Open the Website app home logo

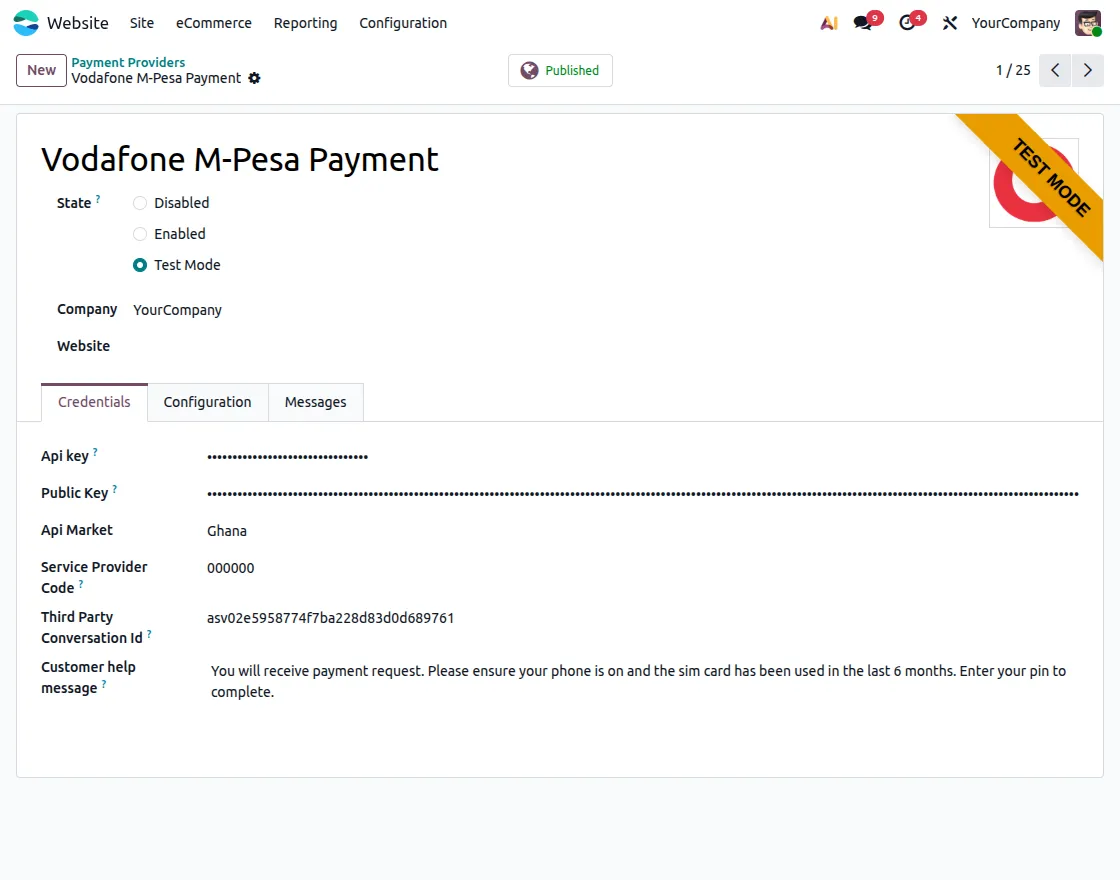click(x=26, y=23)
